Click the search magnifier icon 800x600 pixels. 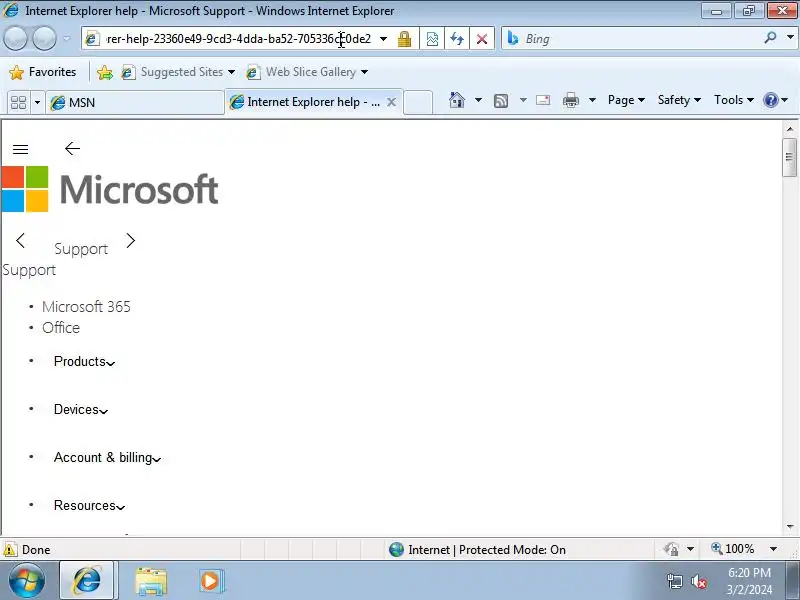[770, 38]
